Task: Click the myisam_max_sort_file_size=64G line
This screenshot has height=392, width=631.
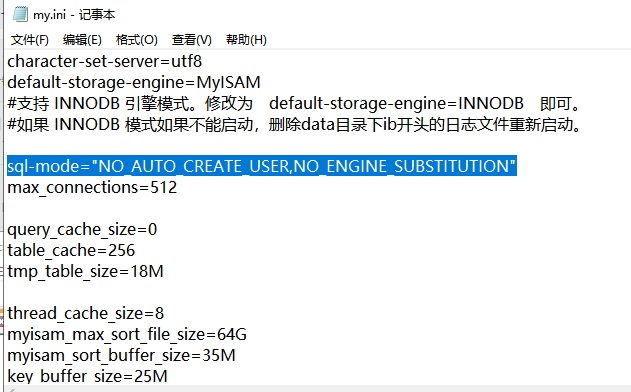Action: pos(127,334)
